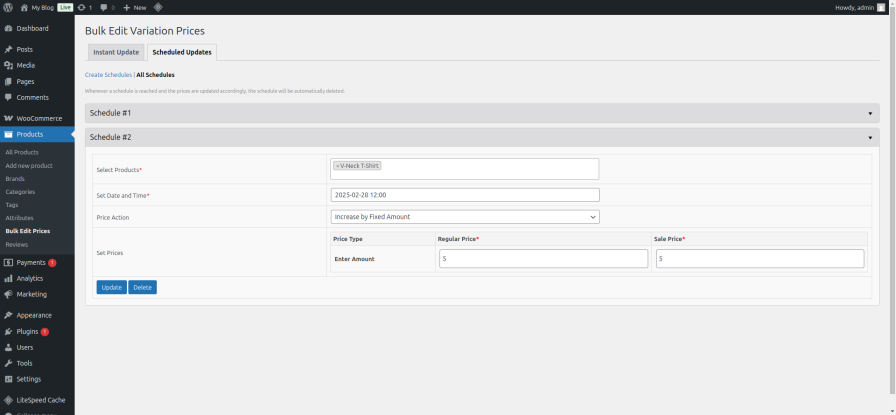Viewport: 896px width, 415px height.
Task: Expand the Schedule #1 panel
Action: [x=481, y=113]
